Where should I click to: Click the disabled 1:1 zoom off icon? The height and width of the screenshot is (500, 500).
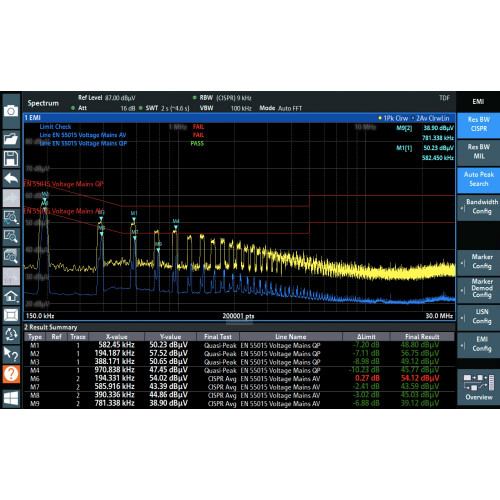click(x=11, y=276)
